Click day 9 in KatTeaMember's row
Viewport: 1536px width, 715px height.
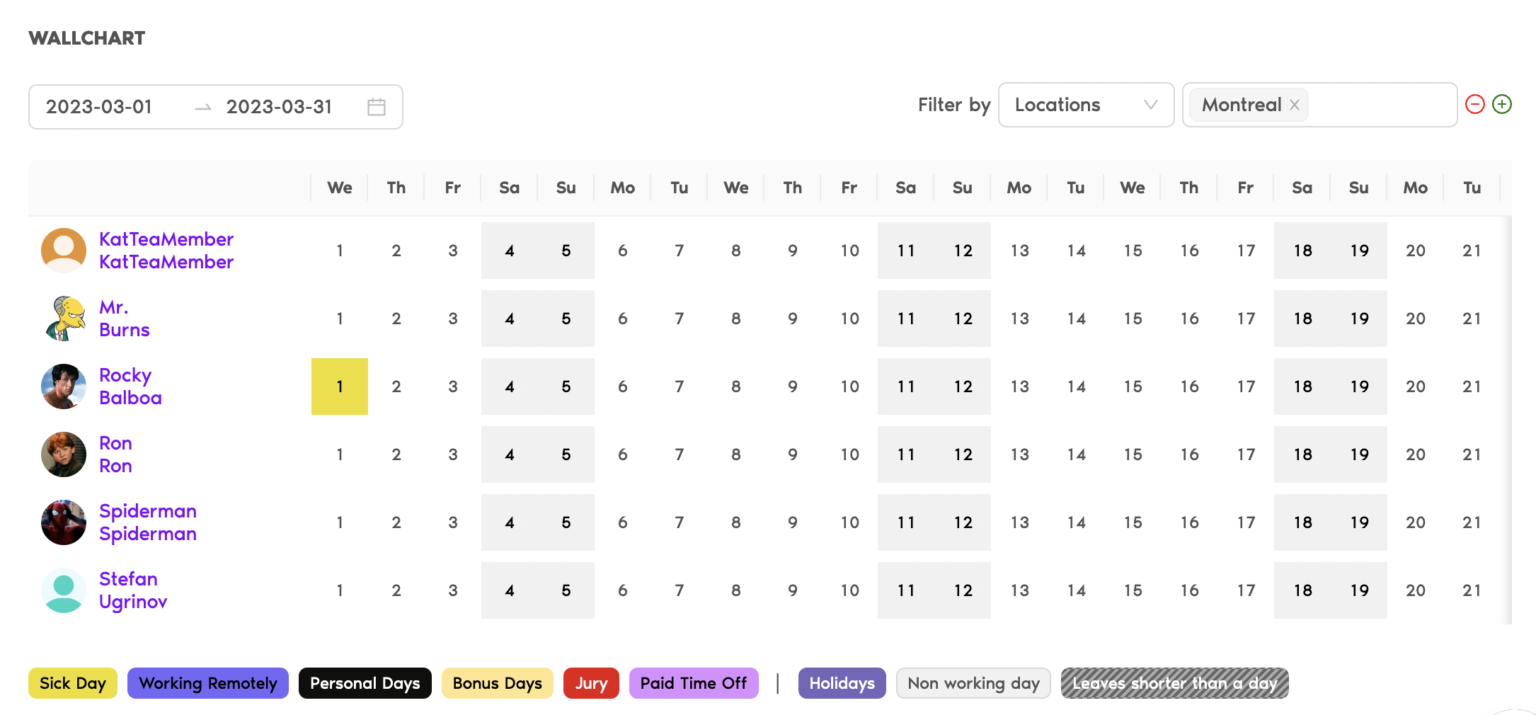792,250
